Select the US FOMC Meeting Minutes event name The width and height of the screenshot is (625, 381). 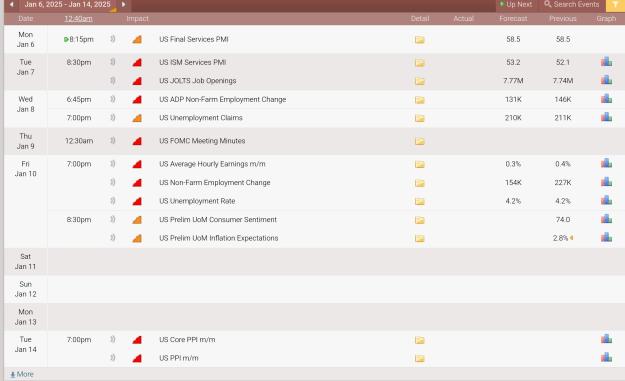coord(202,141)
